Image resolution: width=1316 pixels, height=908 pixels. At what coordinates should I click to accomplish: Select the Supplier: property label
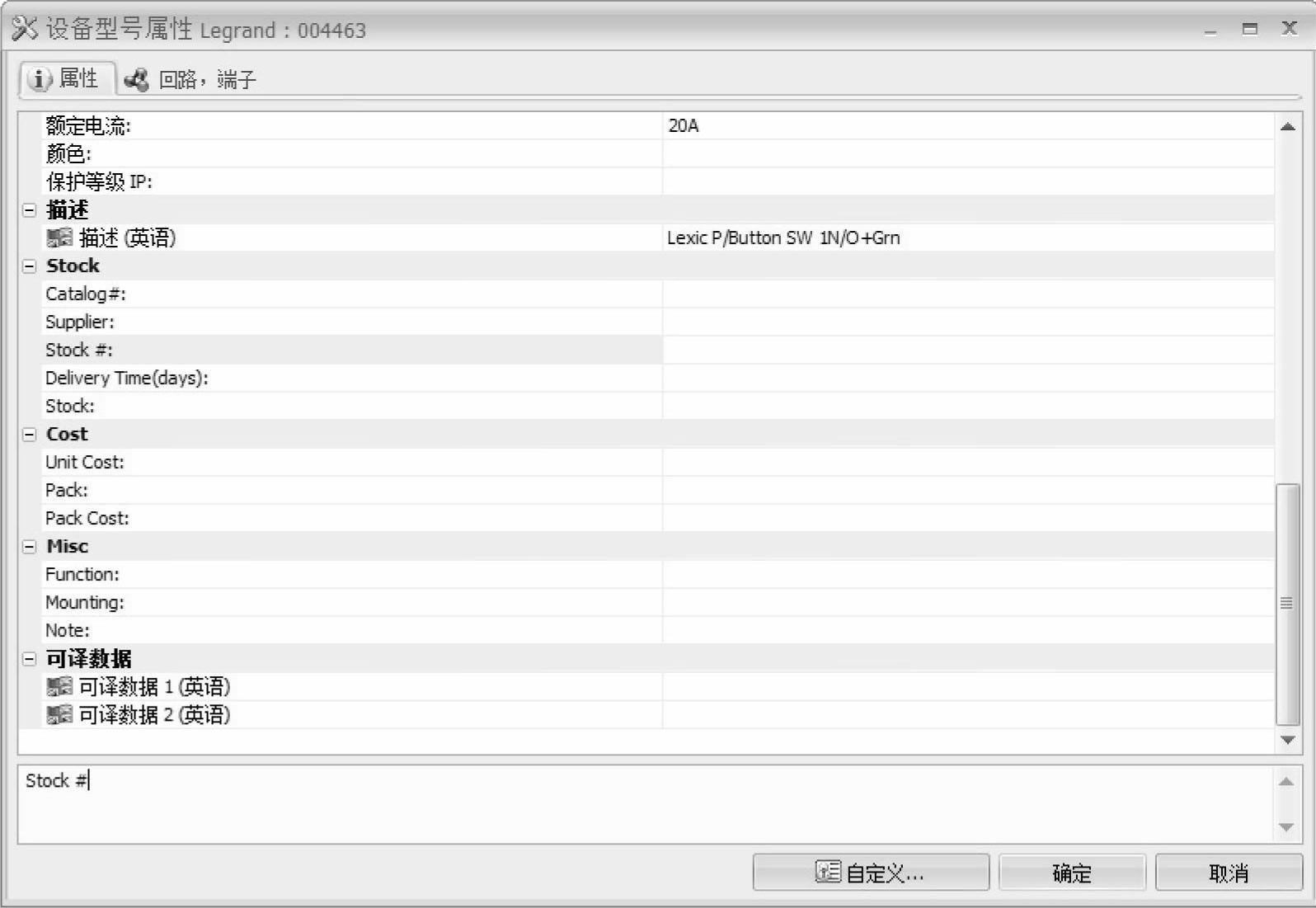[80, 322]
